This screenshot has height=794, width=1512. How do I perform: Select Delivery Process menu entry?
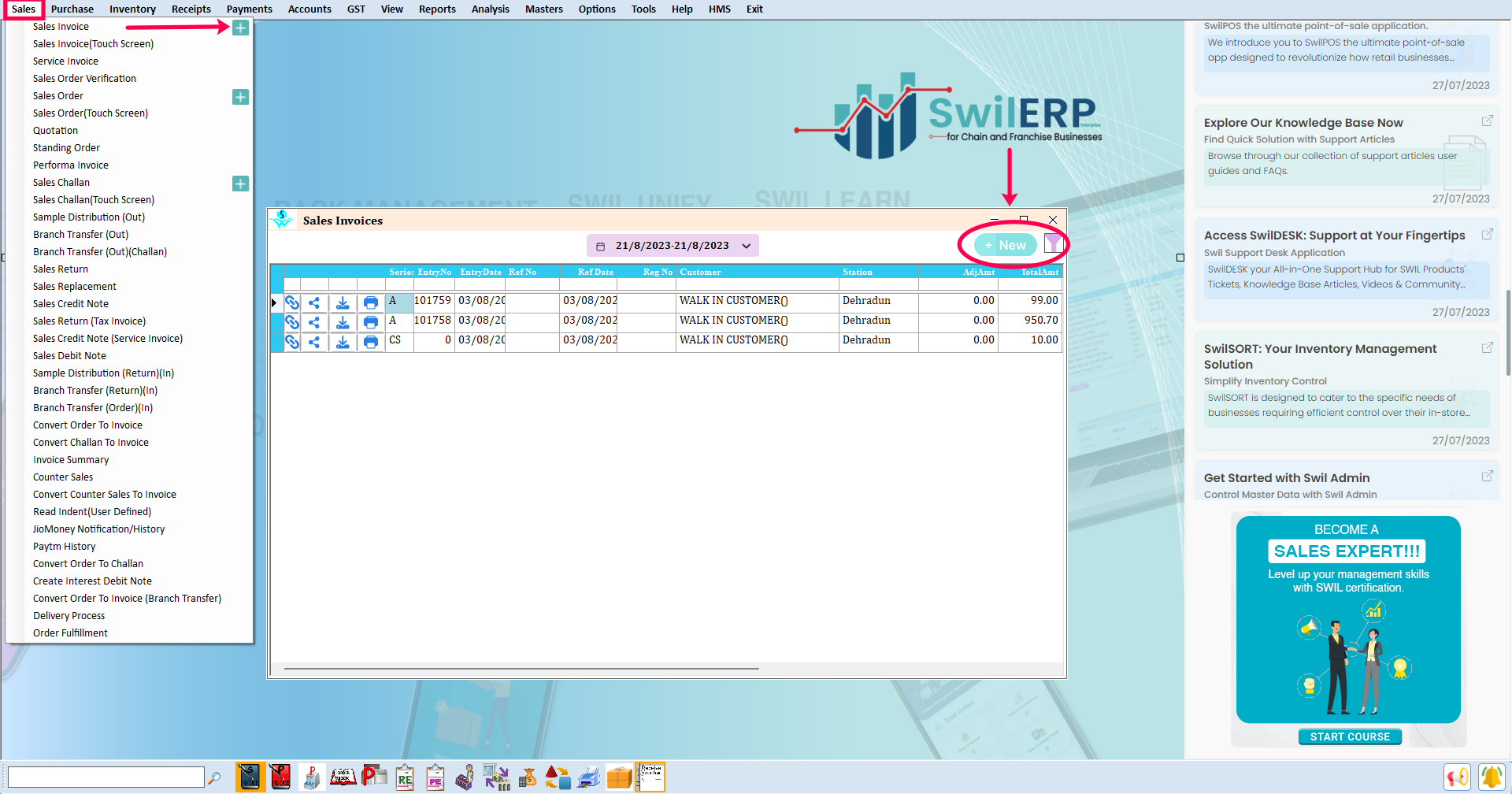[x=69, y=616]
